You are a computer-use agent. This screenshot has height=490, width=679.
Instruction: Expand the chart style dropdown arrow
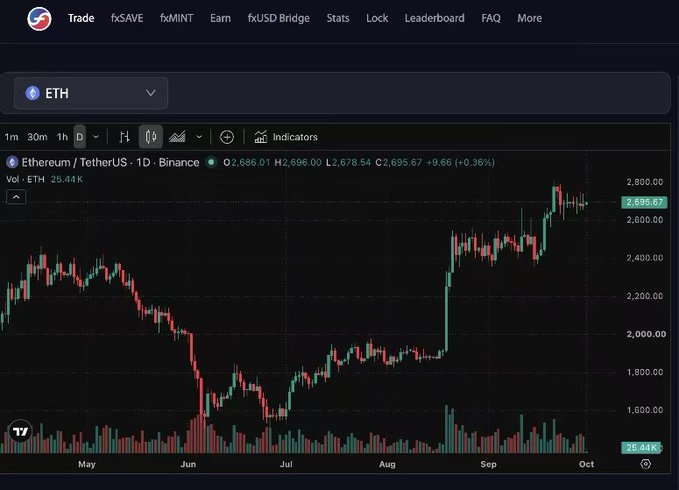199,137
